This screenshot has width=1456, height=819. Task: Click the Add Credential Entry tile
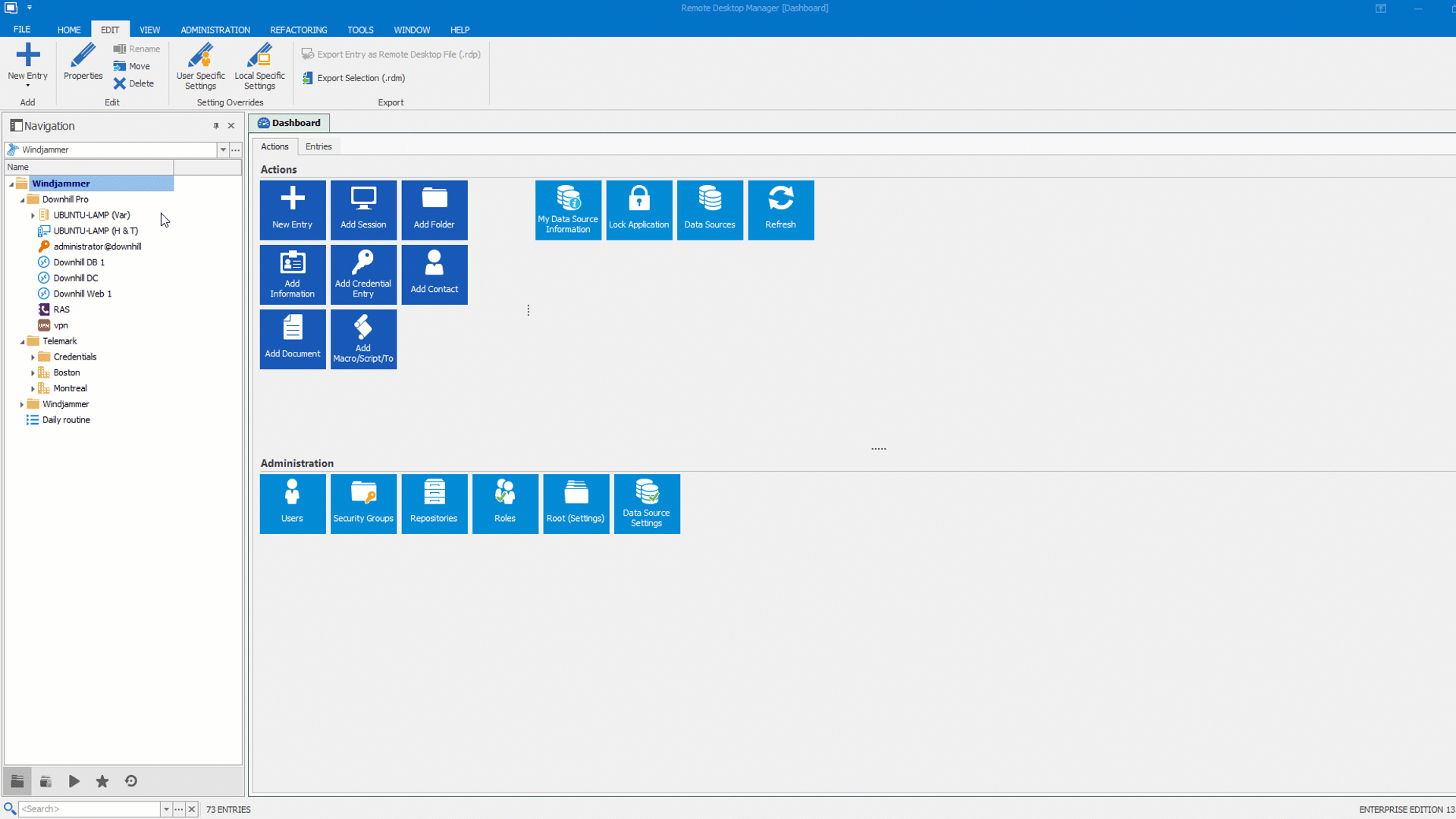coord(363,275)
